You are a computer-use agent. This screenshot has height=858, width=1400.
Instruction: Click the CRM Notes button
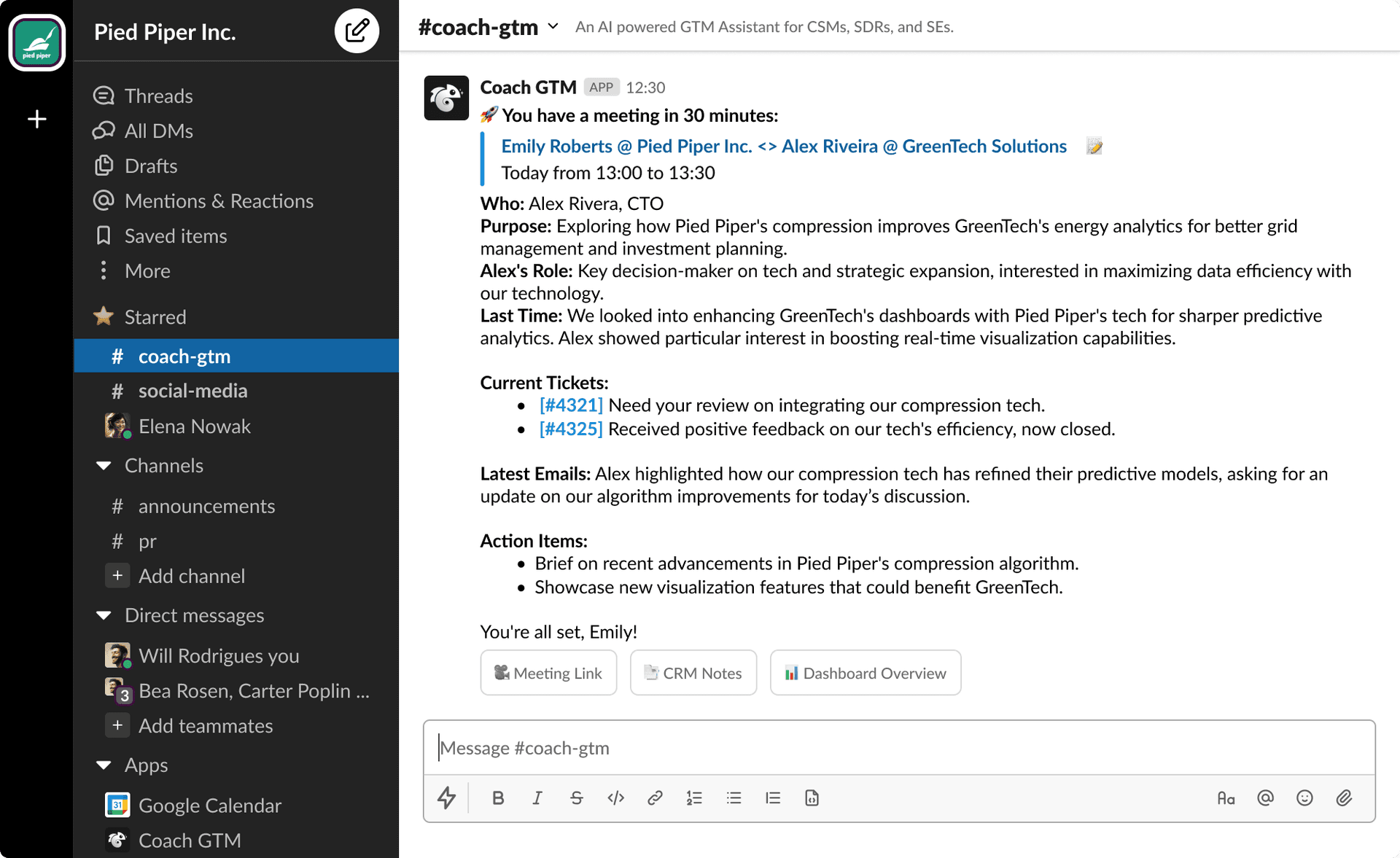[693, 673]
